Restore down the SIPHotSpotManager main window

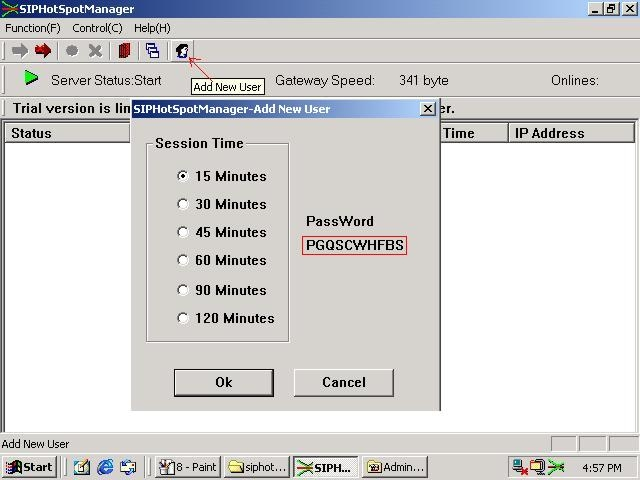611,9
